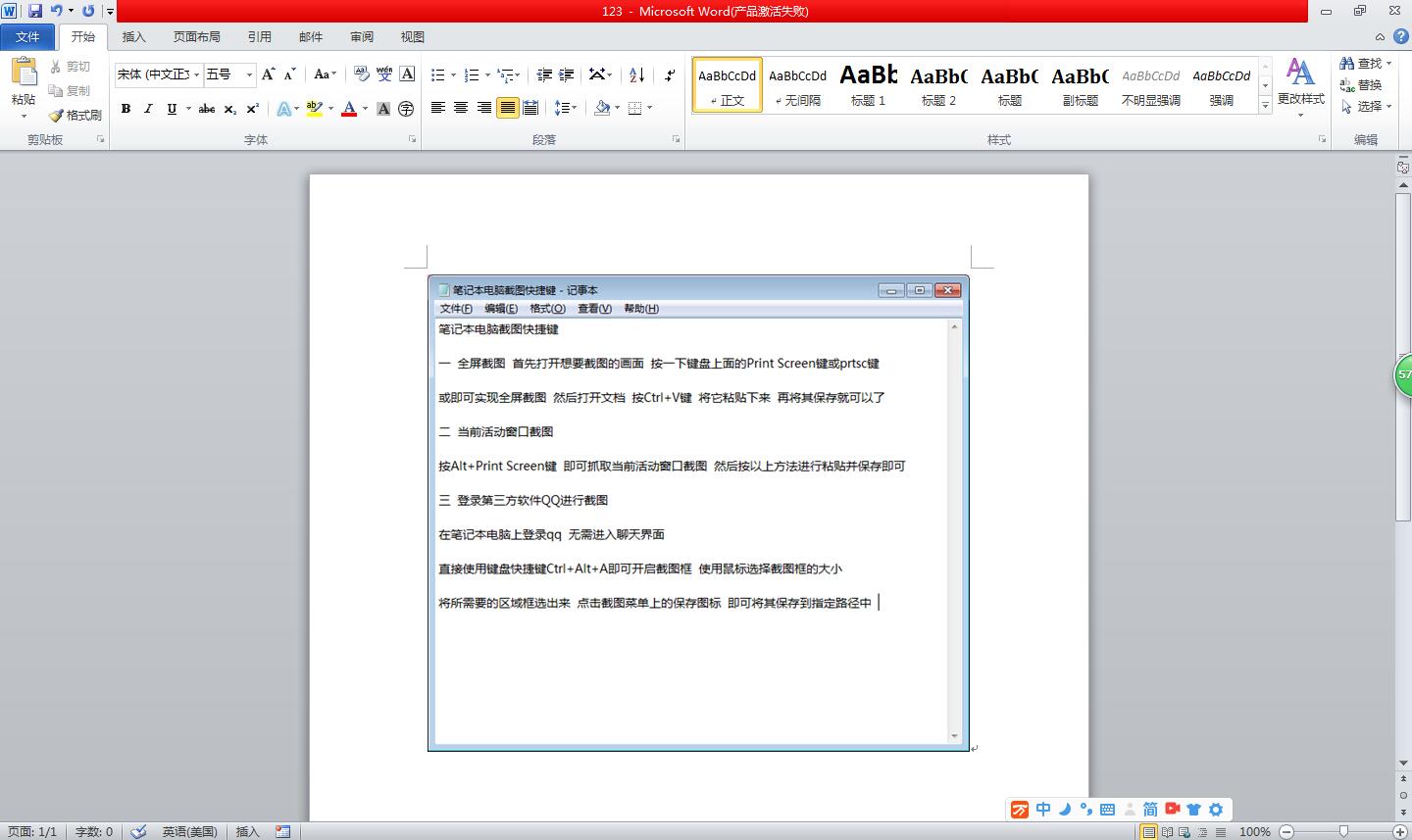Expand the styles gallery more arrow
Image resolution: width=1412 pixels, height=840 pixels.
1265,104
